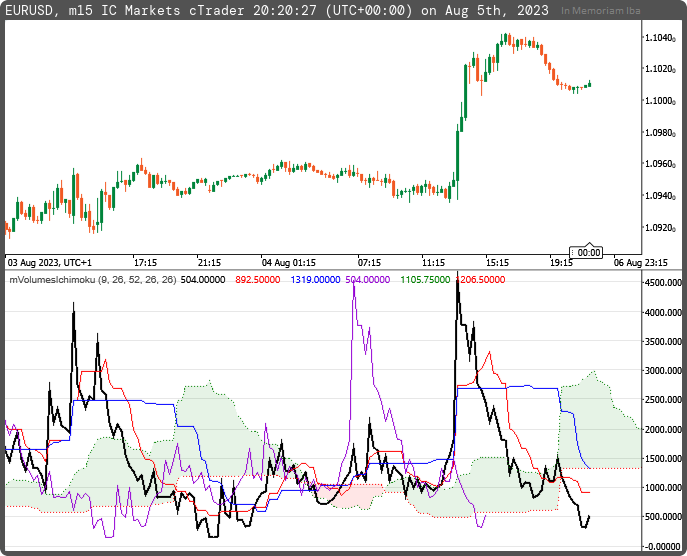Select the blue 1319.00000 indicator value
Viewport: 687px width, 556px height.
[315, 282]
